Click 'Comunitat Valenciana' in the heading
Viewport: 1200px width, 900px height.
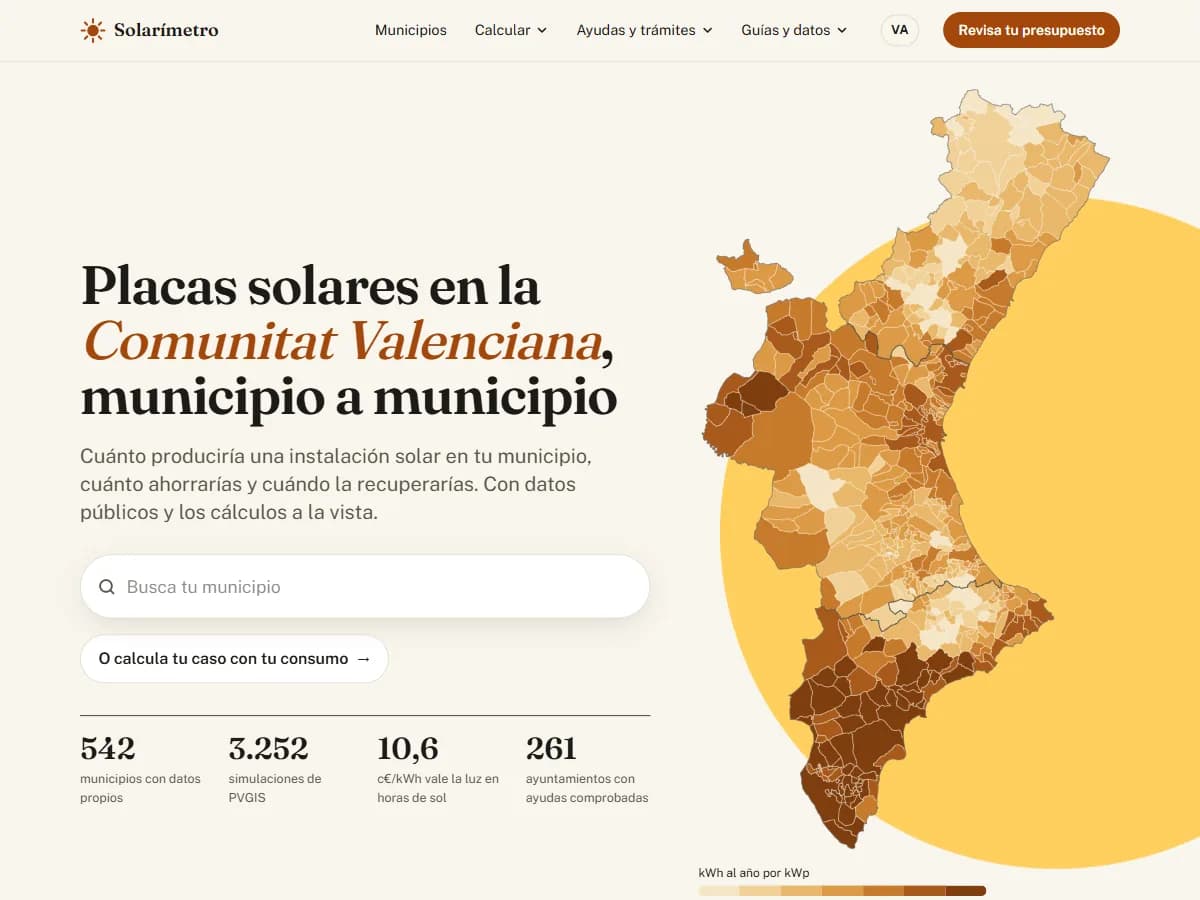tap(343, 341)
